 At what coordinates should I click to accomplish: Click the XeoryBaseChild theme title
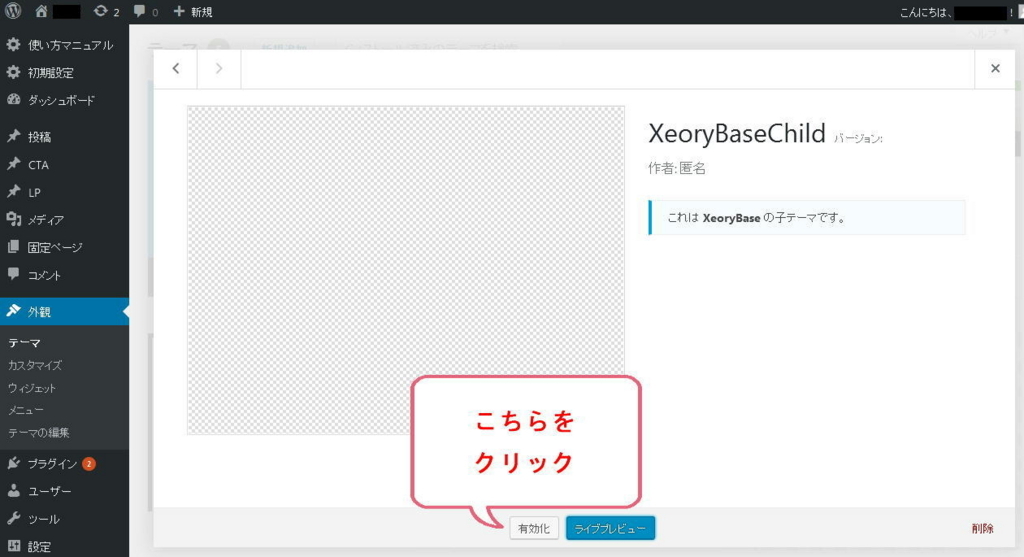tap(737, 133)
